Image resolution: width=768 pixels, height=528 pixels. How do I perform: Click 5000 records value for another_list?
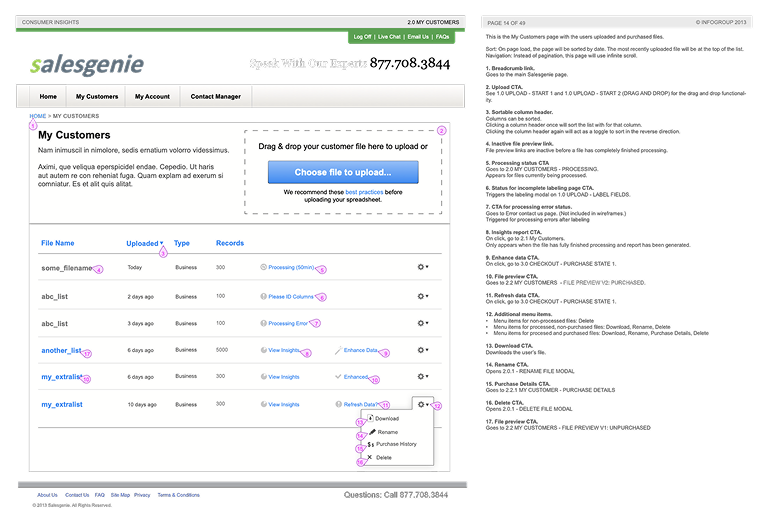[x=222, y=350]
